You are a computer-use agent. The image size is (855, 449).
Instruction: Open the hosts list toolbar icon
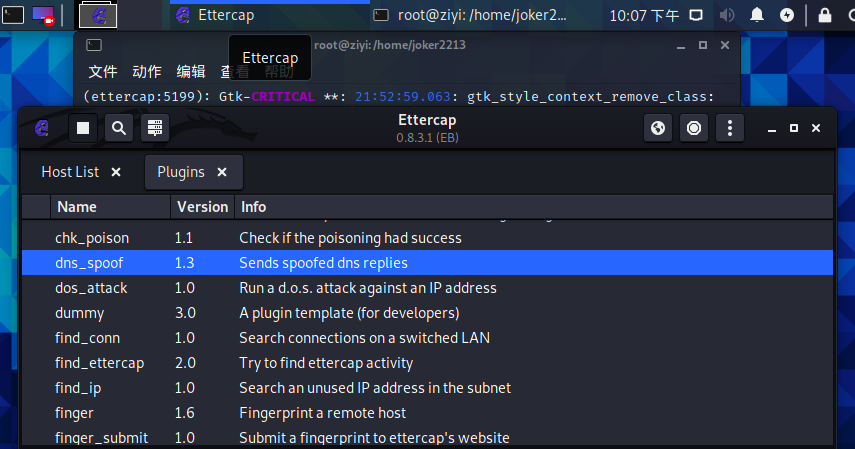coord(153,127)
